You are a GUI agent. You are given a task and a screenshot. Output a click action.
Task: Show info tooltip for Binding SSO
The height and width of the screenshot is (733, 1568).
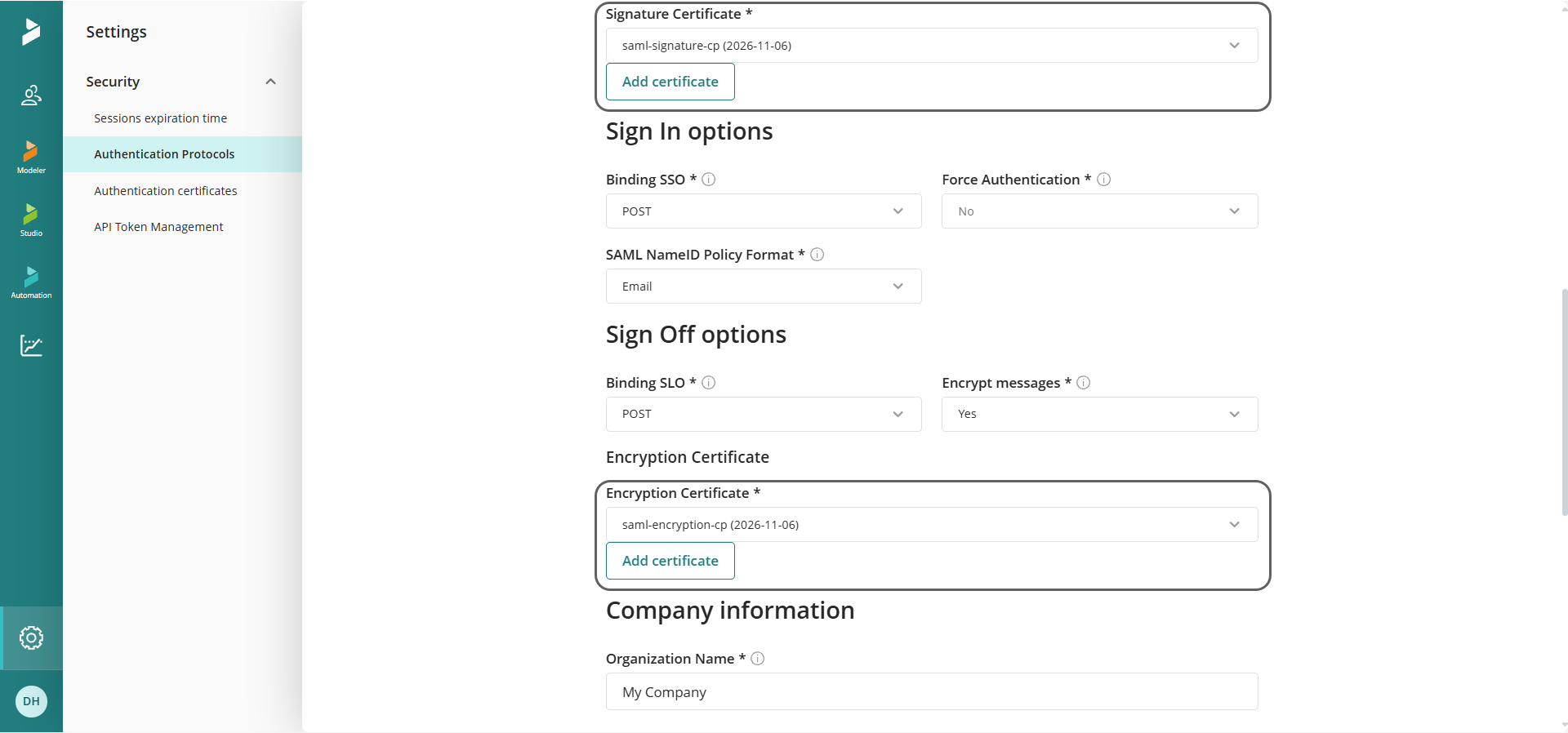[709, 180]
